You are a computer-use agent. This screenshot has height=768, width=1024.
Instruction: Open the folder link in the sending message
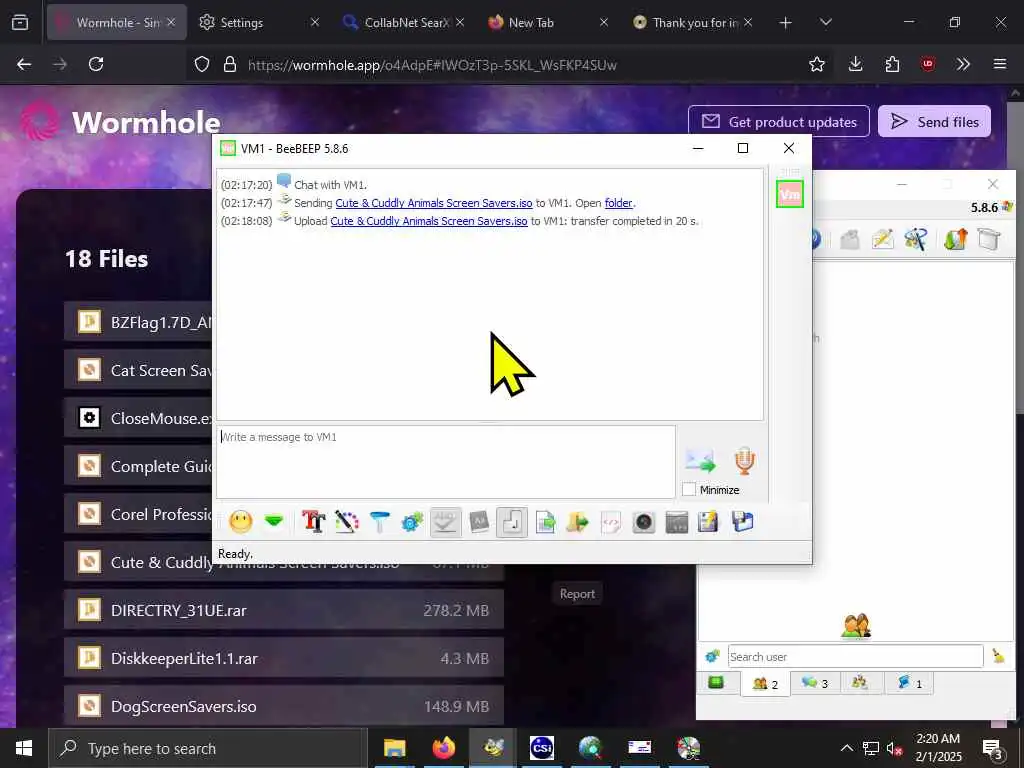coord(618,203)
